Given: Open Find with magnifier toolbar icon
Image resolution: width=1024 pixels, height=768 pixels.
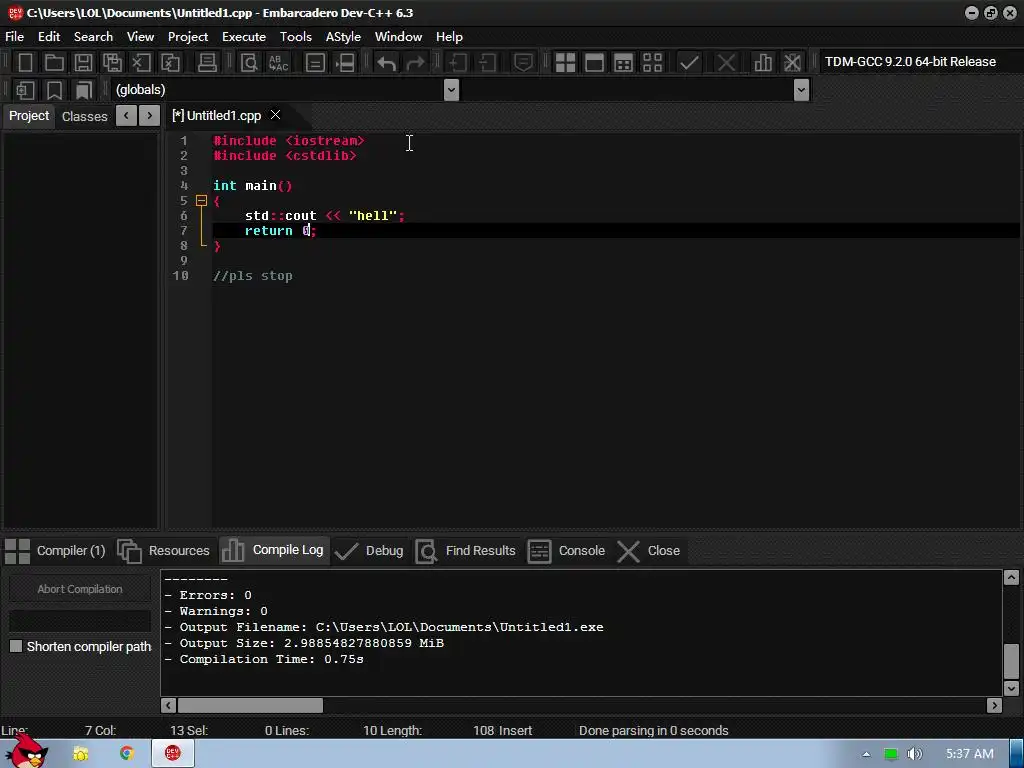Looking at the screenshot, I should (249, 62).
